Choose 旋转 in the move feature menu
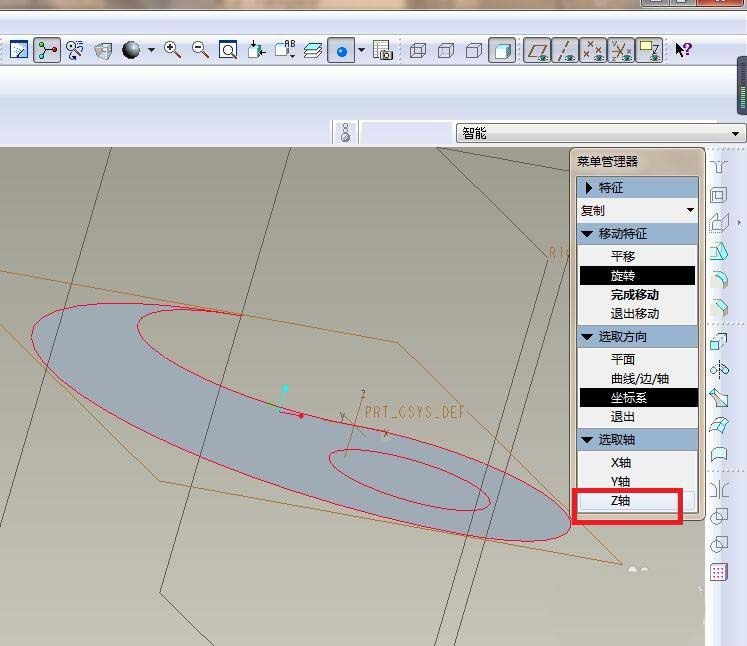The image size is (747, 646). (637, 275)
